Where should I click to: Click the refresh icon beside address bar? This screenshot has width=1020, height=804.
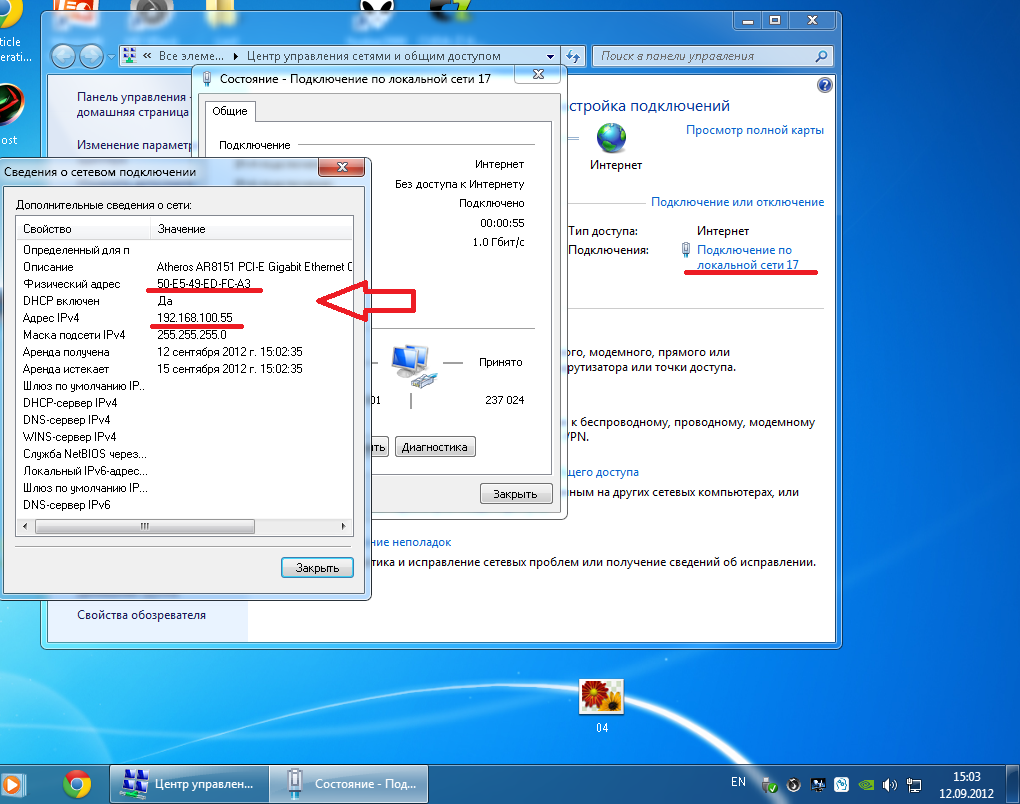coord(573,57)
